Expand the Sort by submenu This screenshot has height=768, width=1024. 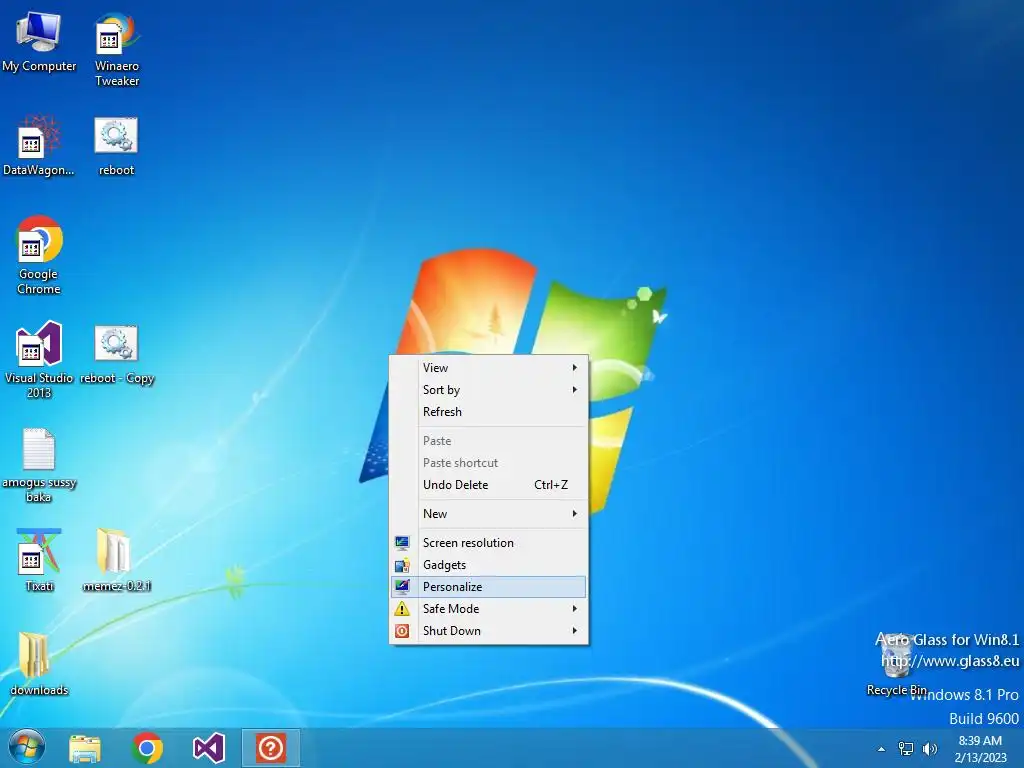pyautogui.click(x=488, y=390)
